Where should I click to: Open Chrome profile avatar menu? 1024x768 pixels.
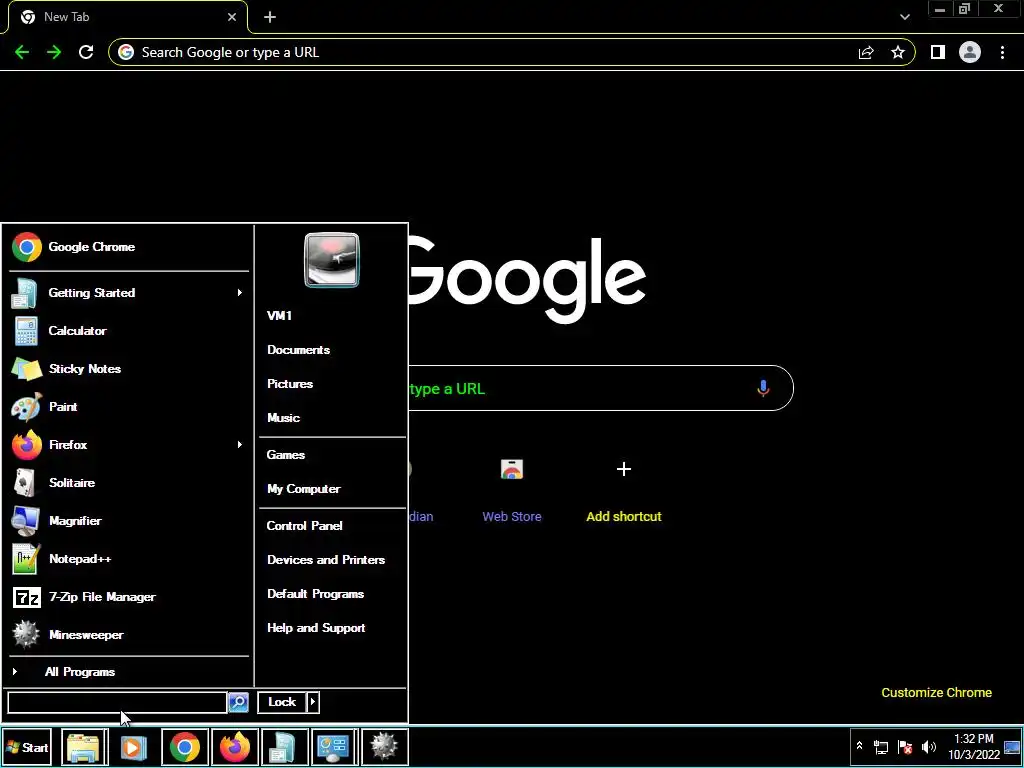point(970,52)
